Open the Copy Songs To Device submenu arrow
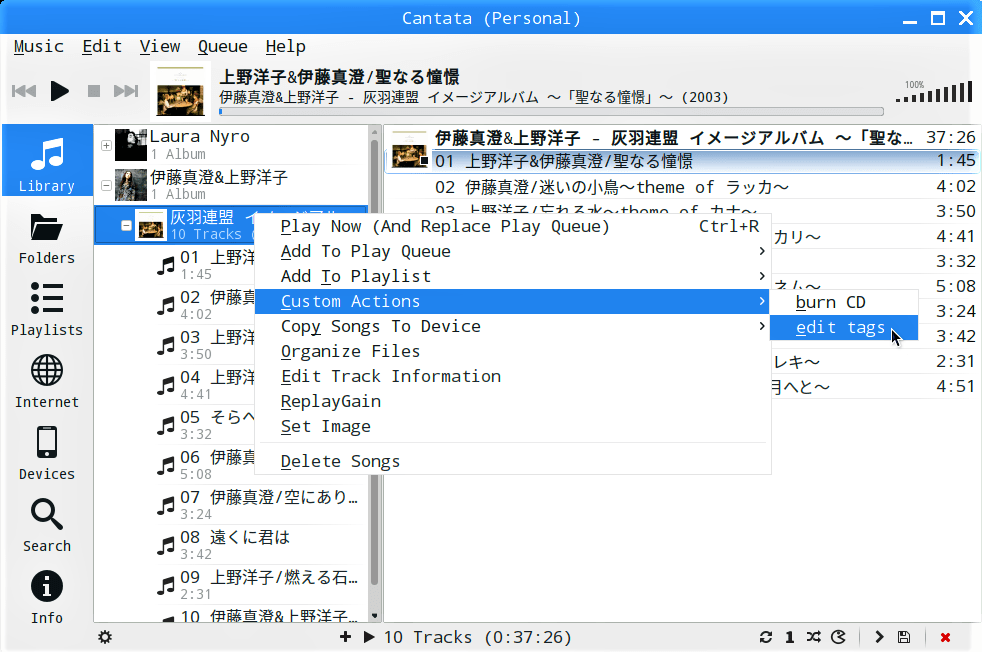Viewport: 982px width, 652px height. coord(762,326)
